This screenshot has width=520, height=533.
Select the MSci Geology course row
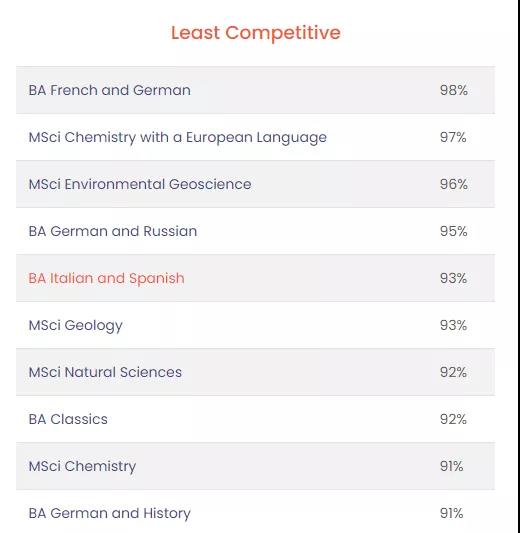255,325
